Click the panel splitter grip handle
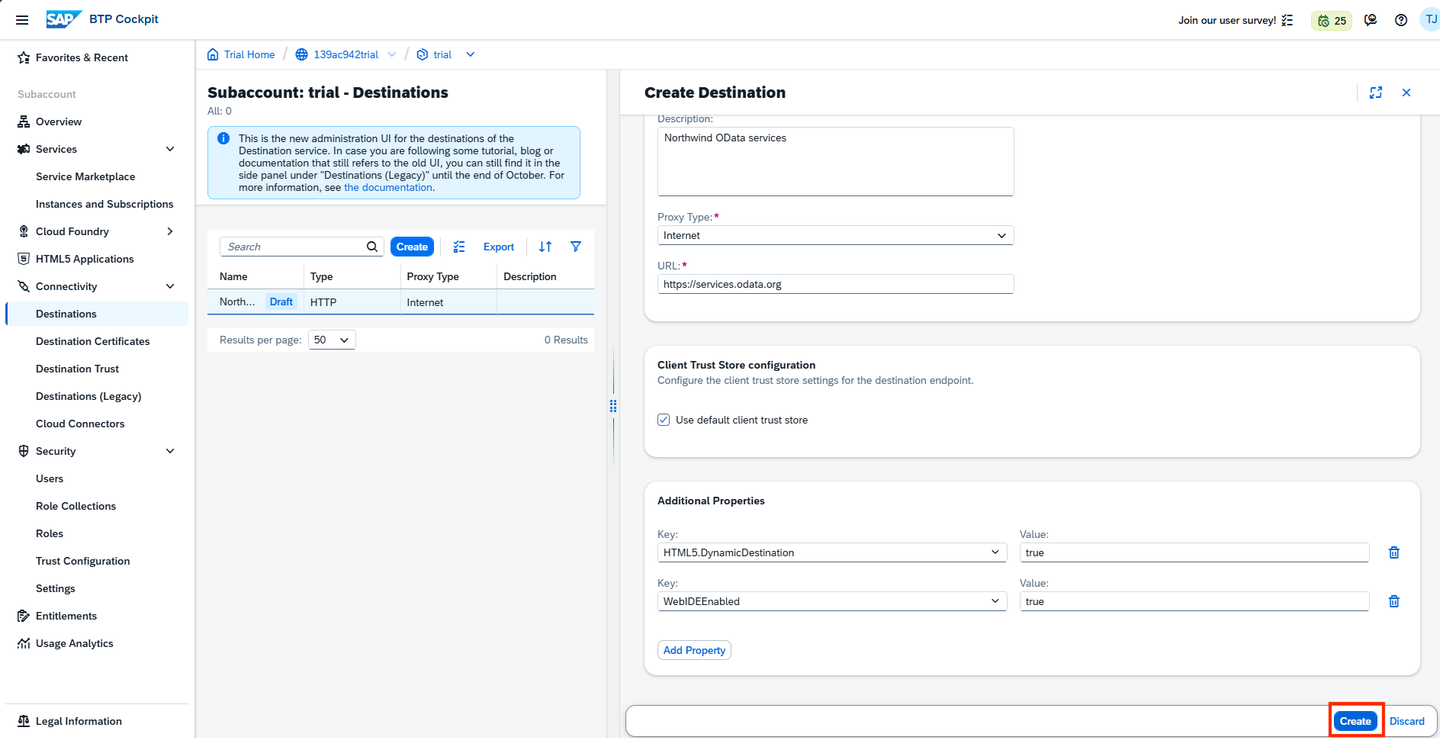This screenshot has width=1440, height=738. 613,406
